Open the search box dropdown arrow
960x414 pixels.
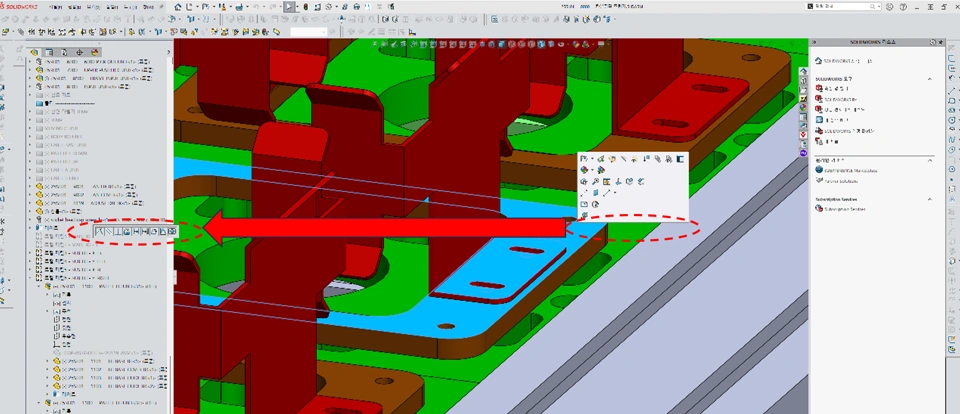coord(879,6)
